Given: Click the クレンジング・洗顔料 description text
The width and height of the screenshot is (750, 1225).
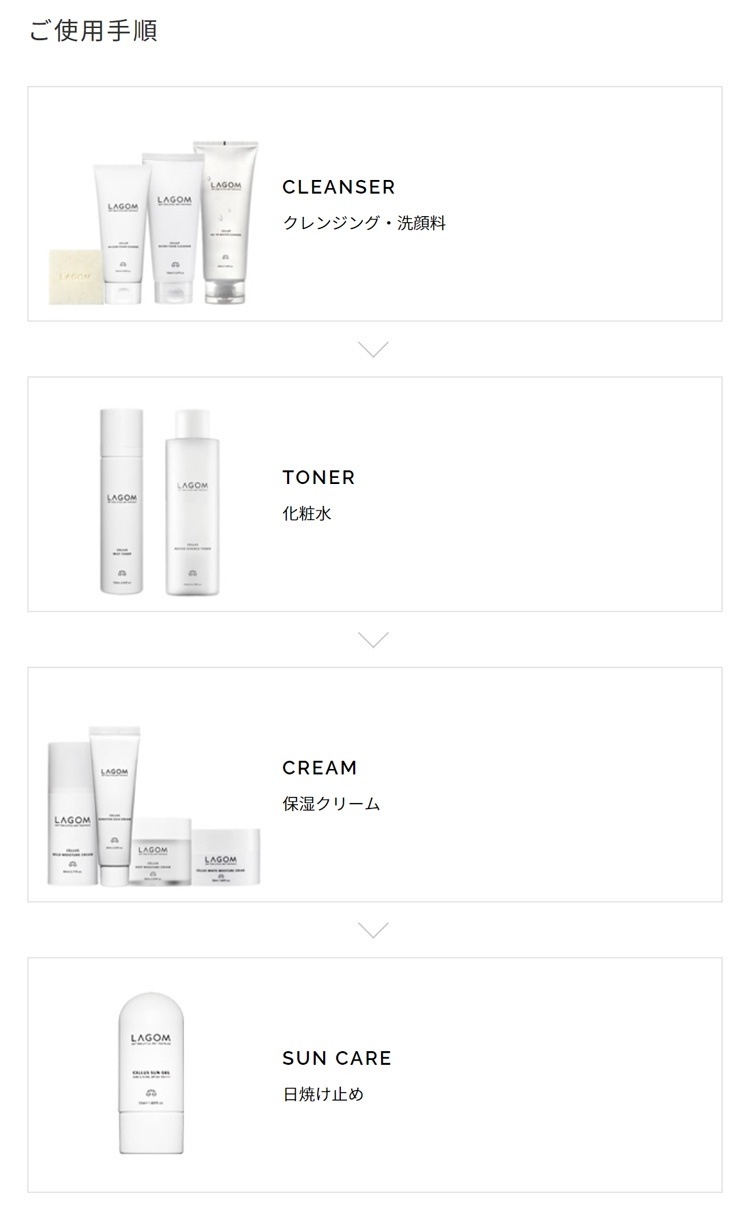Looking at the screenshot, I should point(364,223).
